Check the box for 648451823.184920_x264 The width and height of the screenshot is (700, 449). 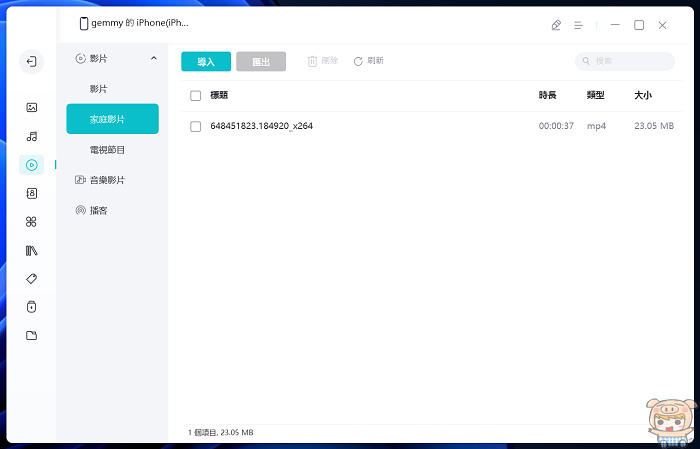[196, 127]
